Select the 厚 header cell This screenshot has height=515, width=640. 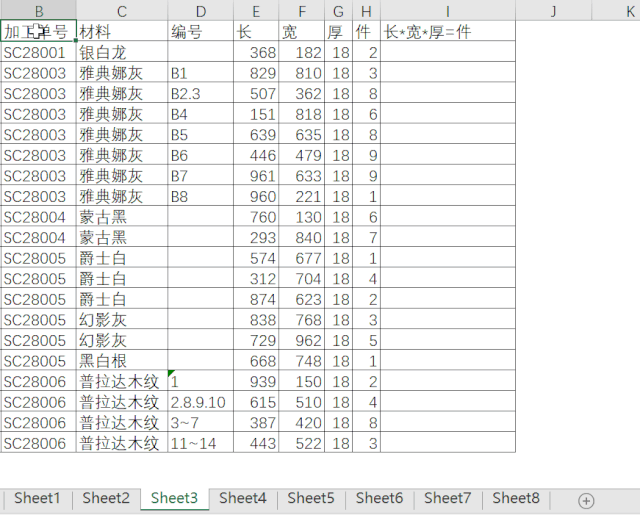[x=338, y=31]
